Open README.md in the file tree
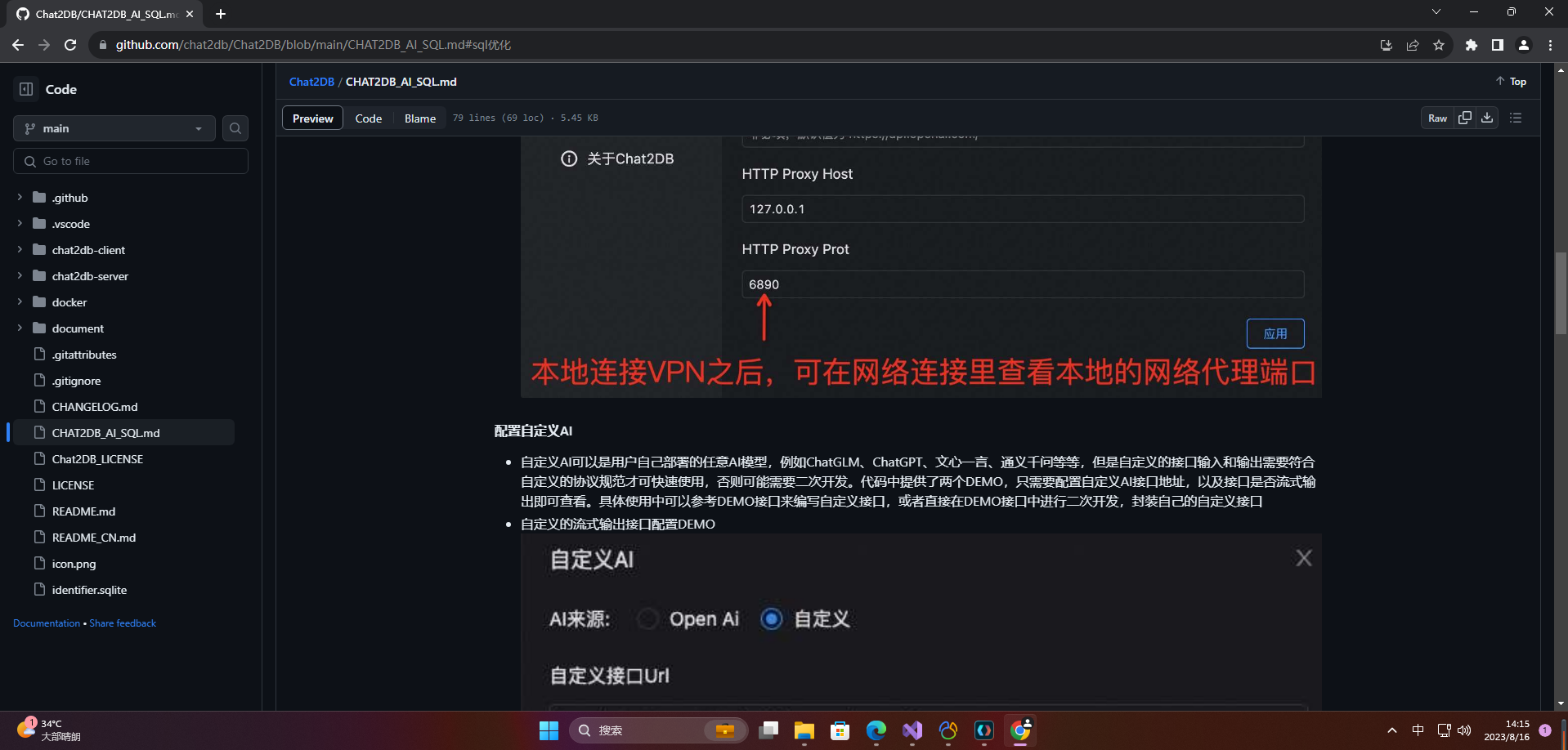Image resolution: width=1568 pixels, height=750 pixels. pyautogui.click(x=83, y=511)
